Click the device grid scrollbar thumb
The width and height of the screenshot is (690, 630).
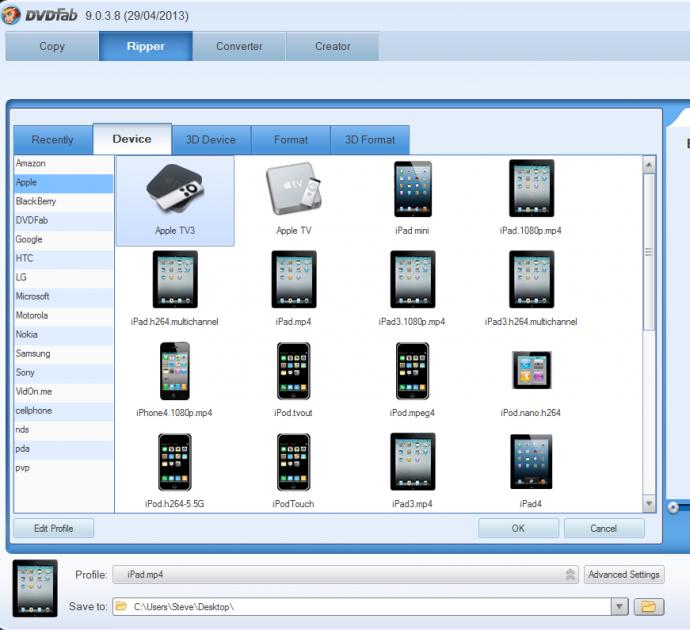[x=649, y=252]
